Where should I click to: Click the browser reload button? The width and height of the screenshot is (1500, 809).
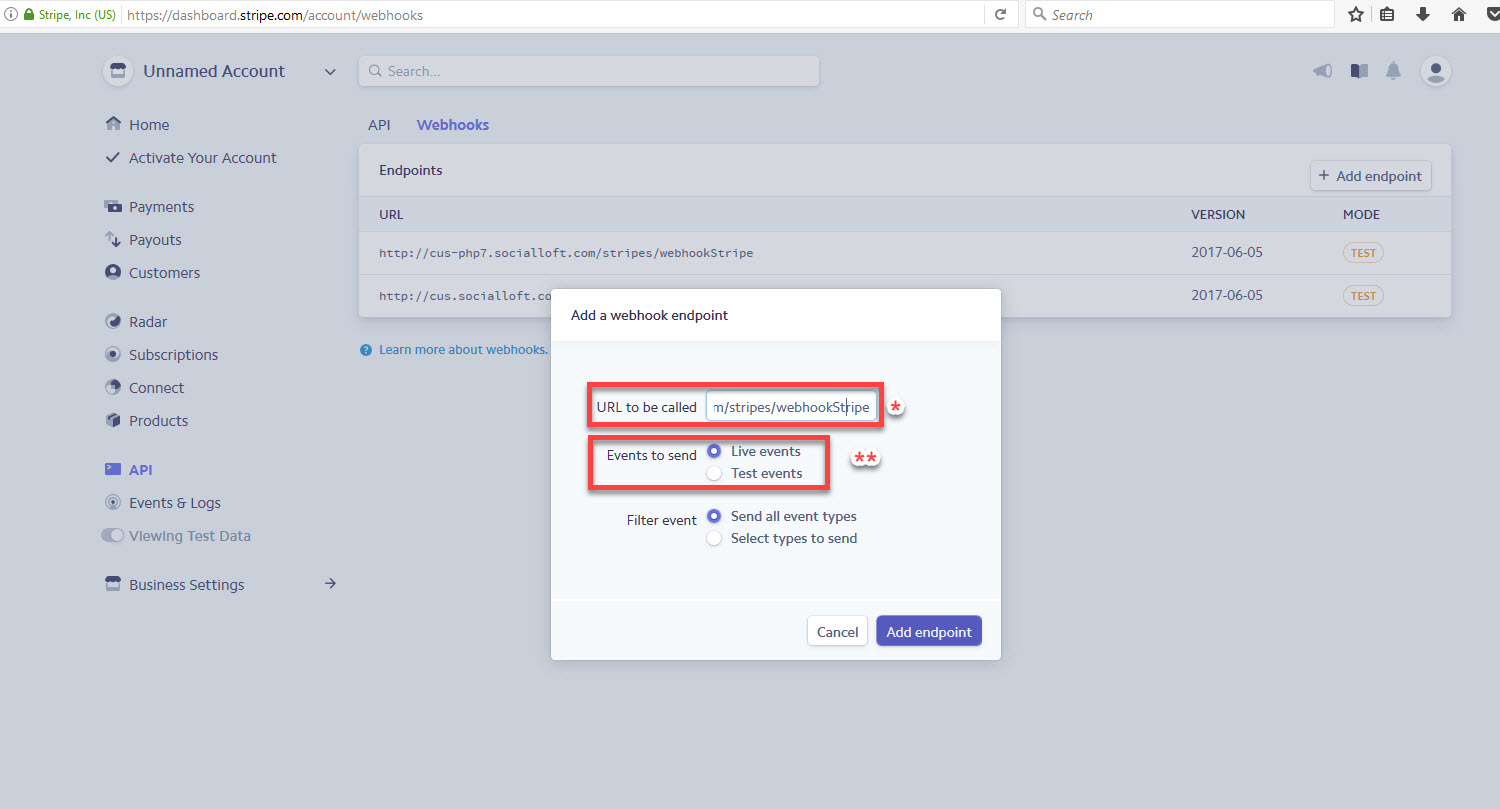pyautogui.click(x=1000, y=14)
